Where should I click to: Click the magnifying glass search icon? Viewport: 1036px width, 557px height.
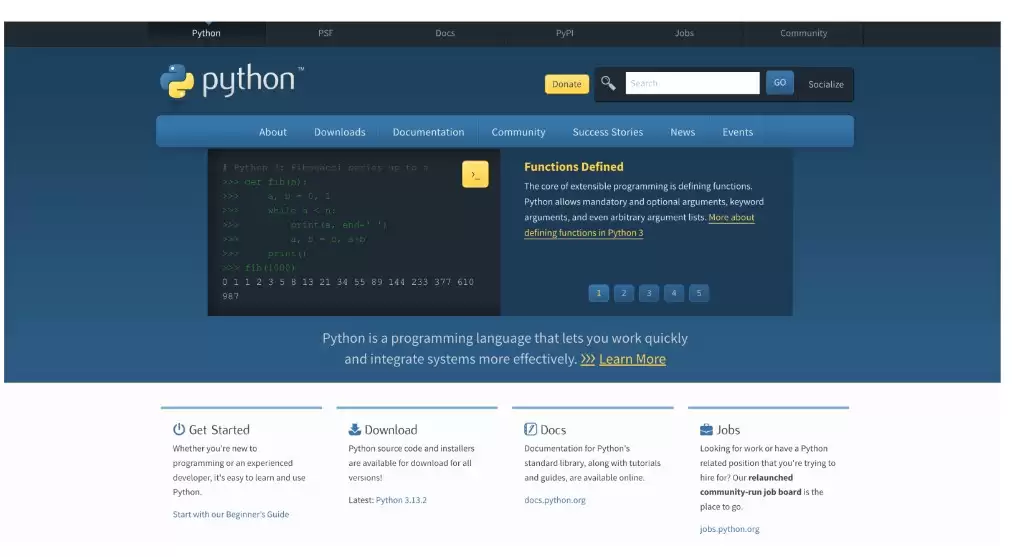[608, 83]
